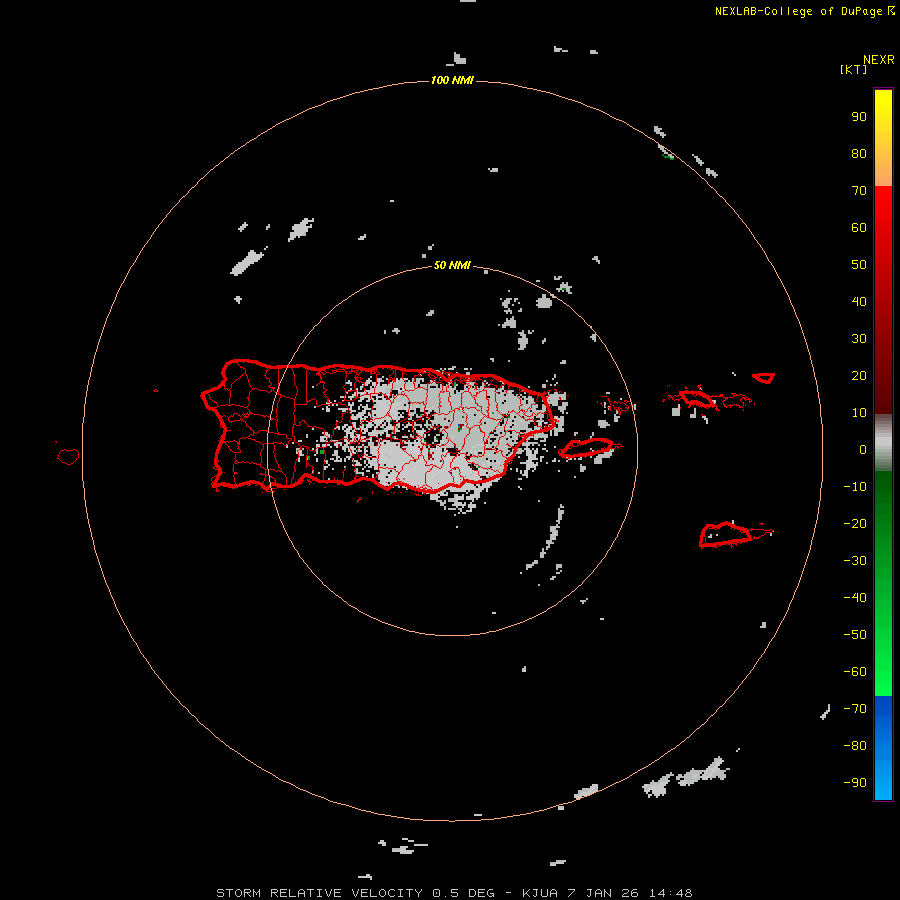Click the 60 knot value on the scale

point(859,227)
